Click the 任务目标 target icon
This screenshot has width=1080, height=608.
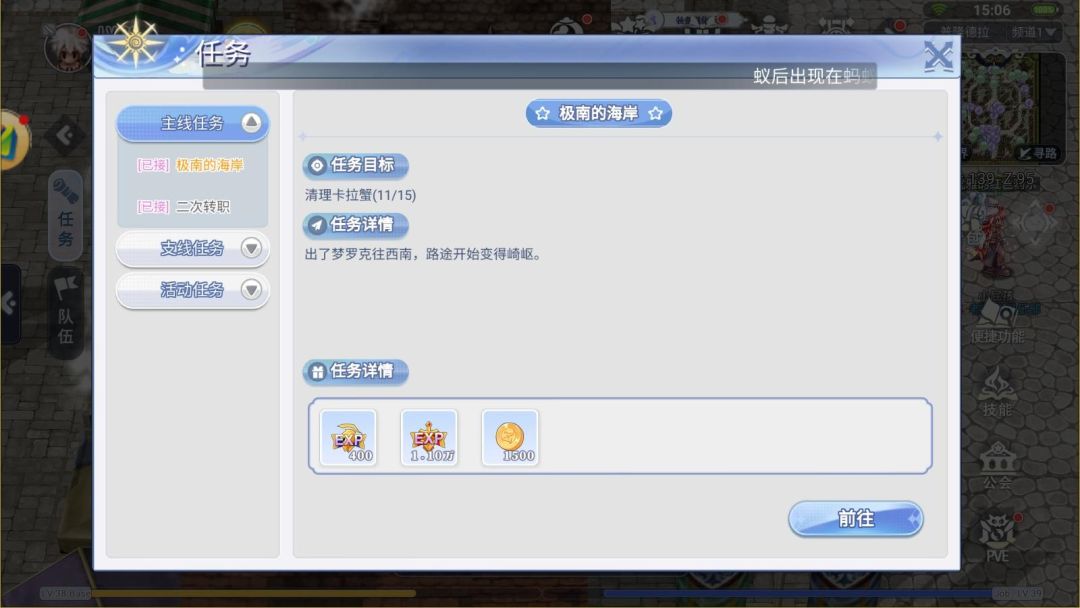point(317,165)
